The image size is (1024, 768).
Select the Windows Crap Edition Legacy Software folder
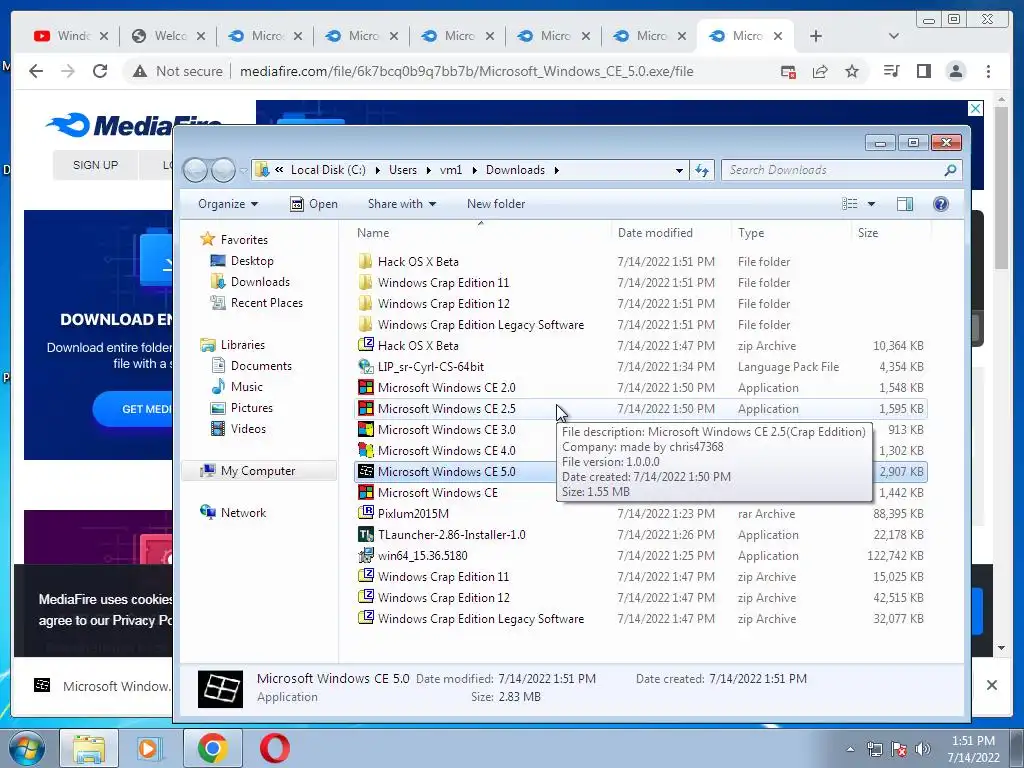pos(481,325)
